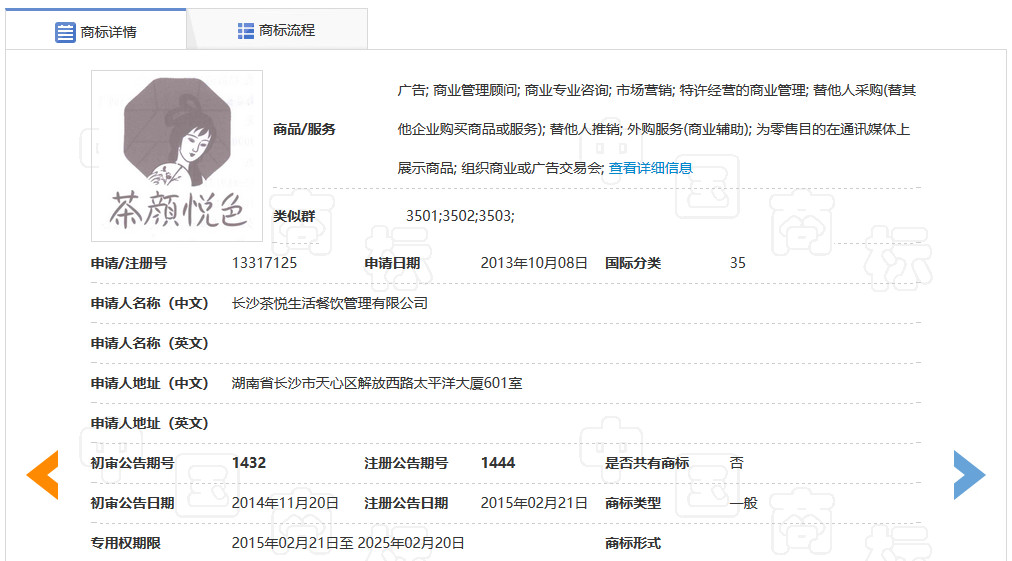Open the 查看详细信息 link
1012x561 pixels.
tap(650, 168)
